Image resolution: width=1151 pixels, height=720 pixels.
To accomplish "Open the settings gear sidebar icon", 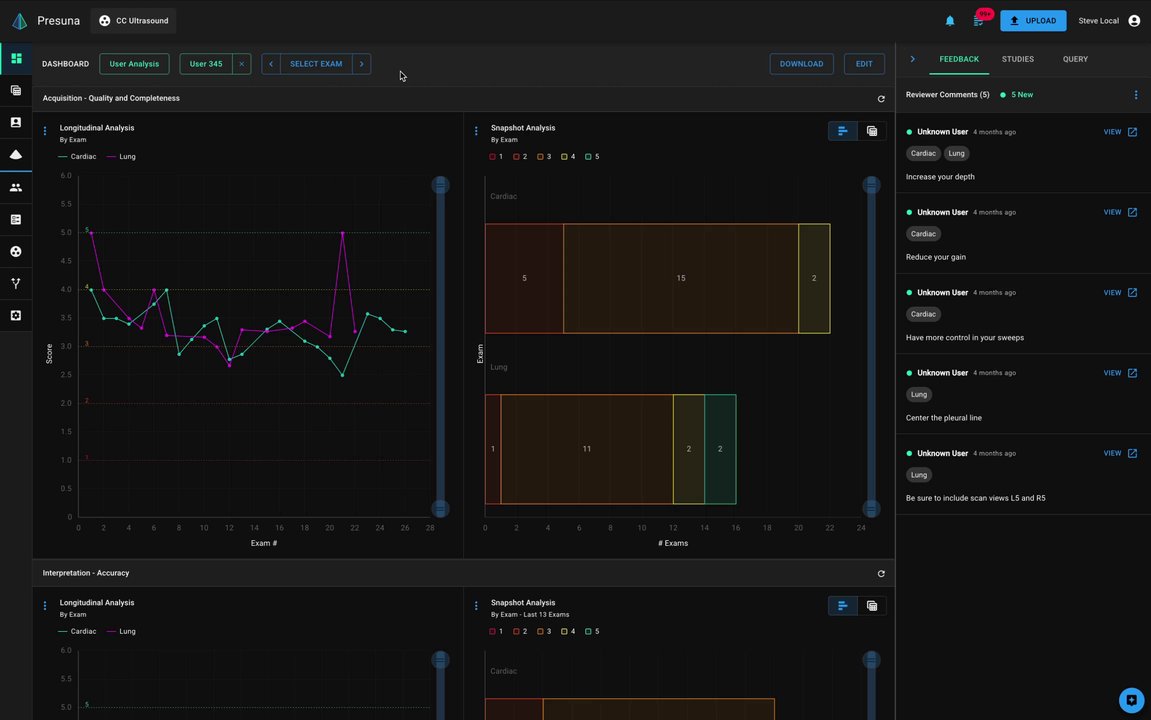I will click(x=15, y=316).
